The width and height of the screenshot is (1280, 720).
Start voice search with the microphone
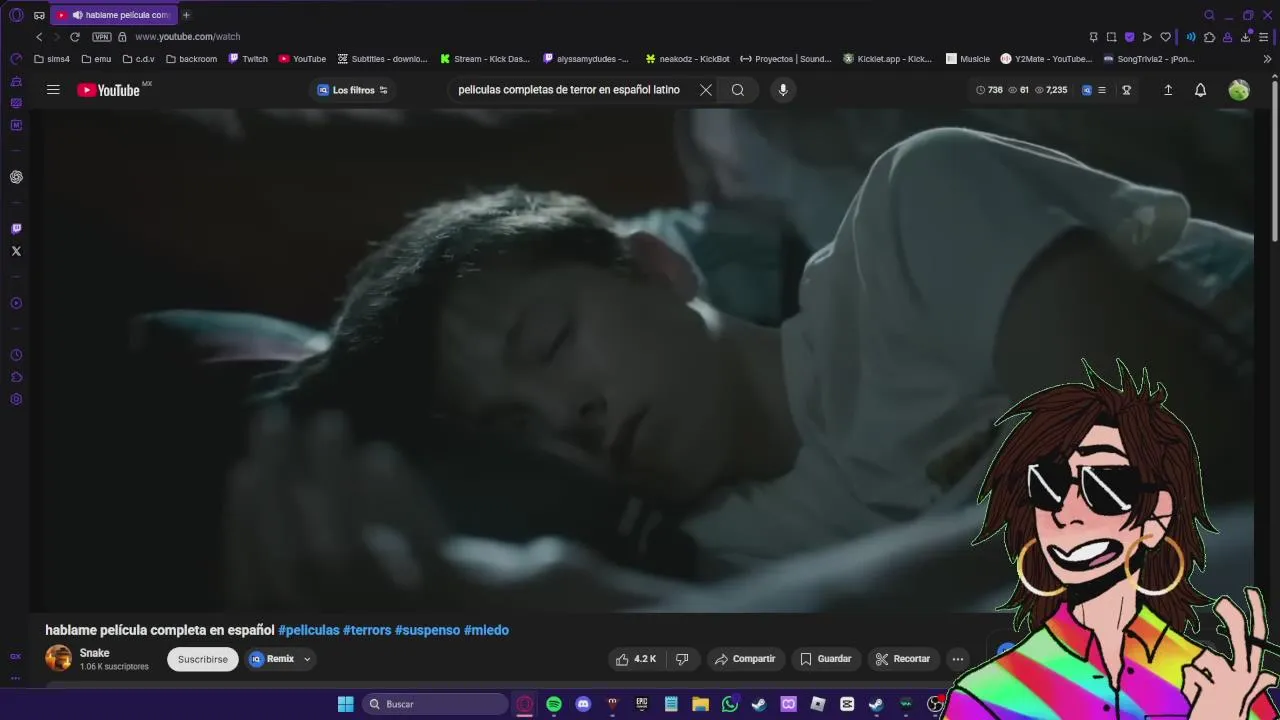(783, 90)
